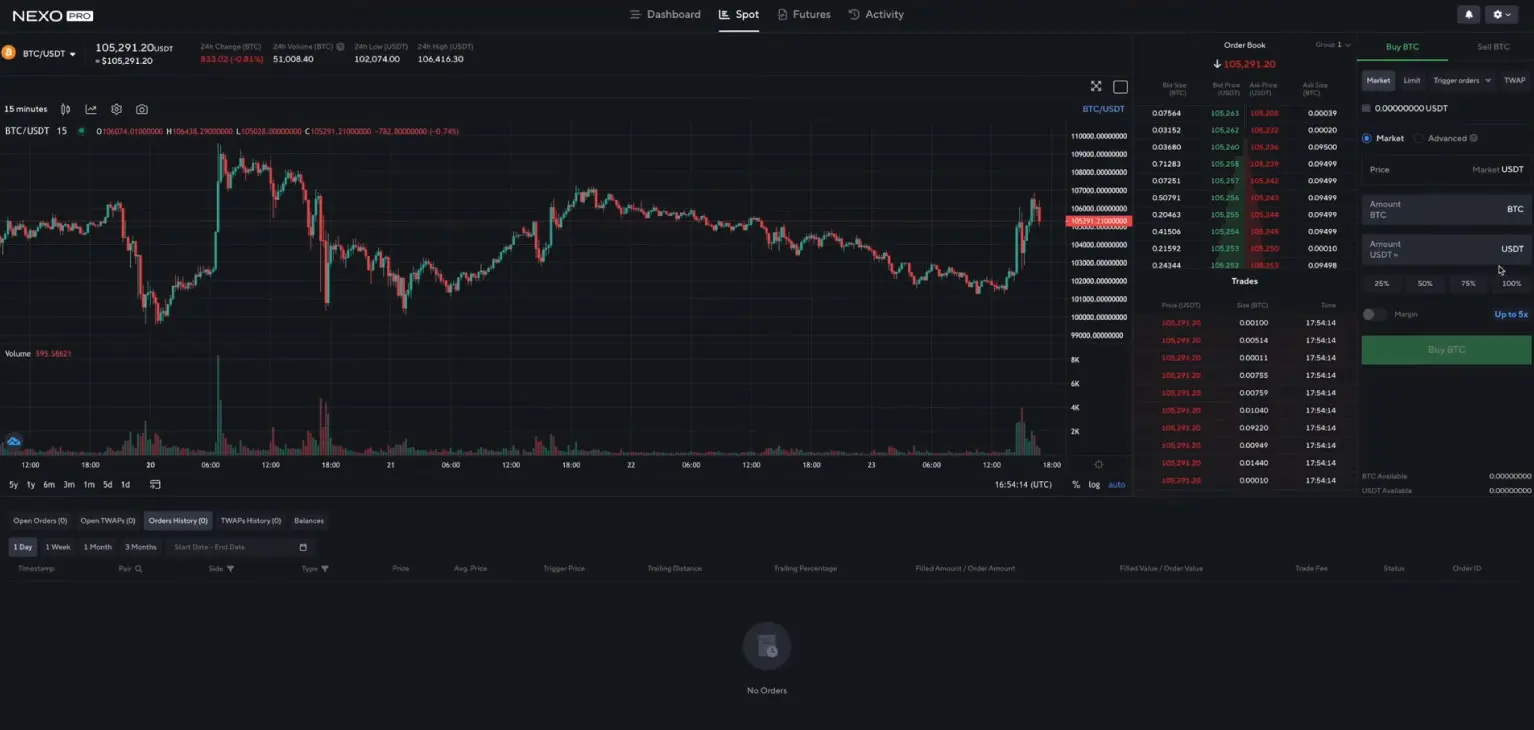The height and width of the screenshot is (730, 1534).
Task: Click the info icon next to 24h Volume
Action: pos(340,47)
